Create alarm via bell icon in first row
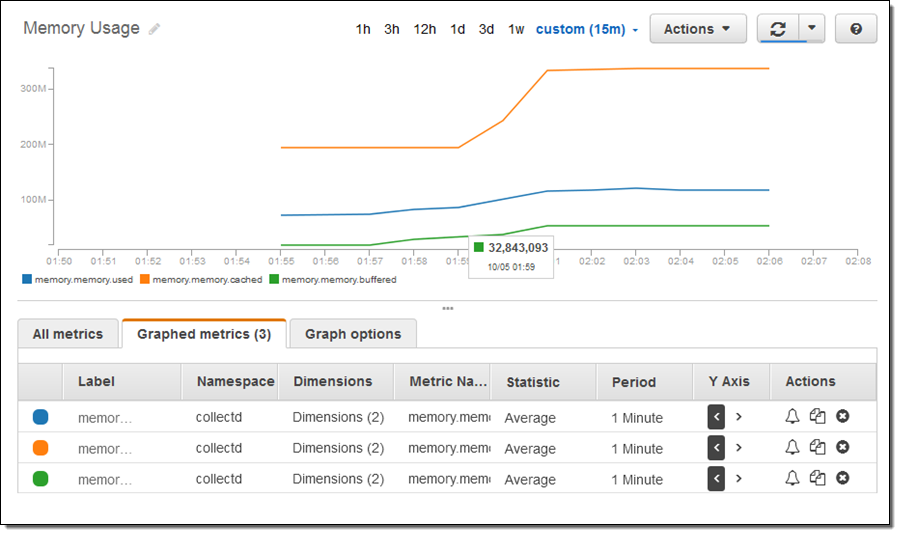 pos(792,417)
